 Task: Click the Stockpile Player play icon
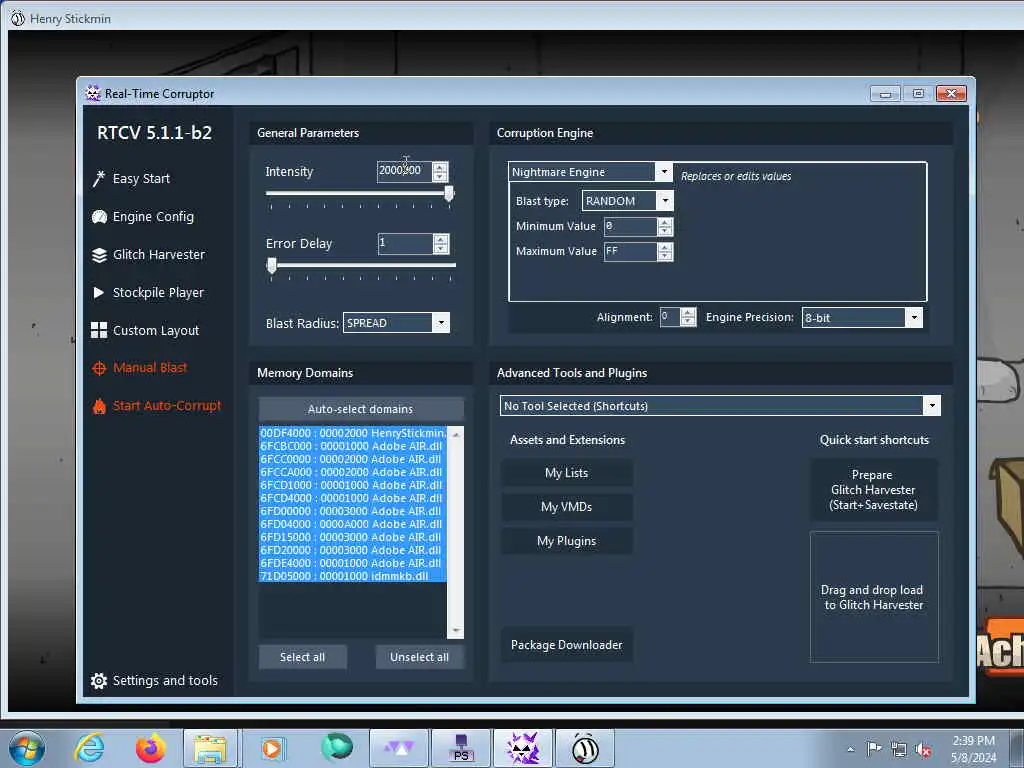[99, 293]
